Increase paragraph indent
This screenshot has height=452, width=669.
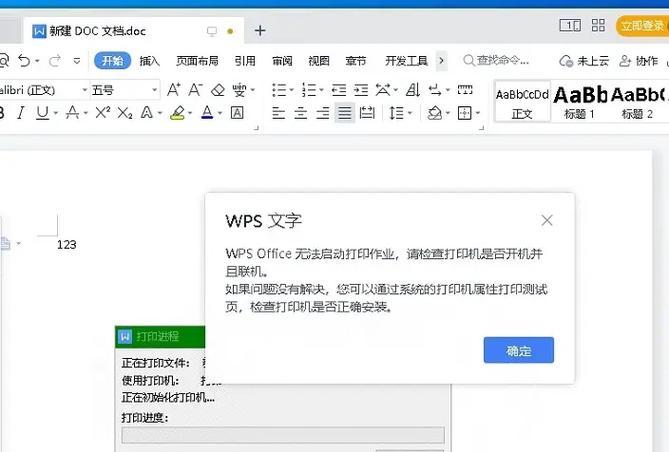(x=361, y=90)
